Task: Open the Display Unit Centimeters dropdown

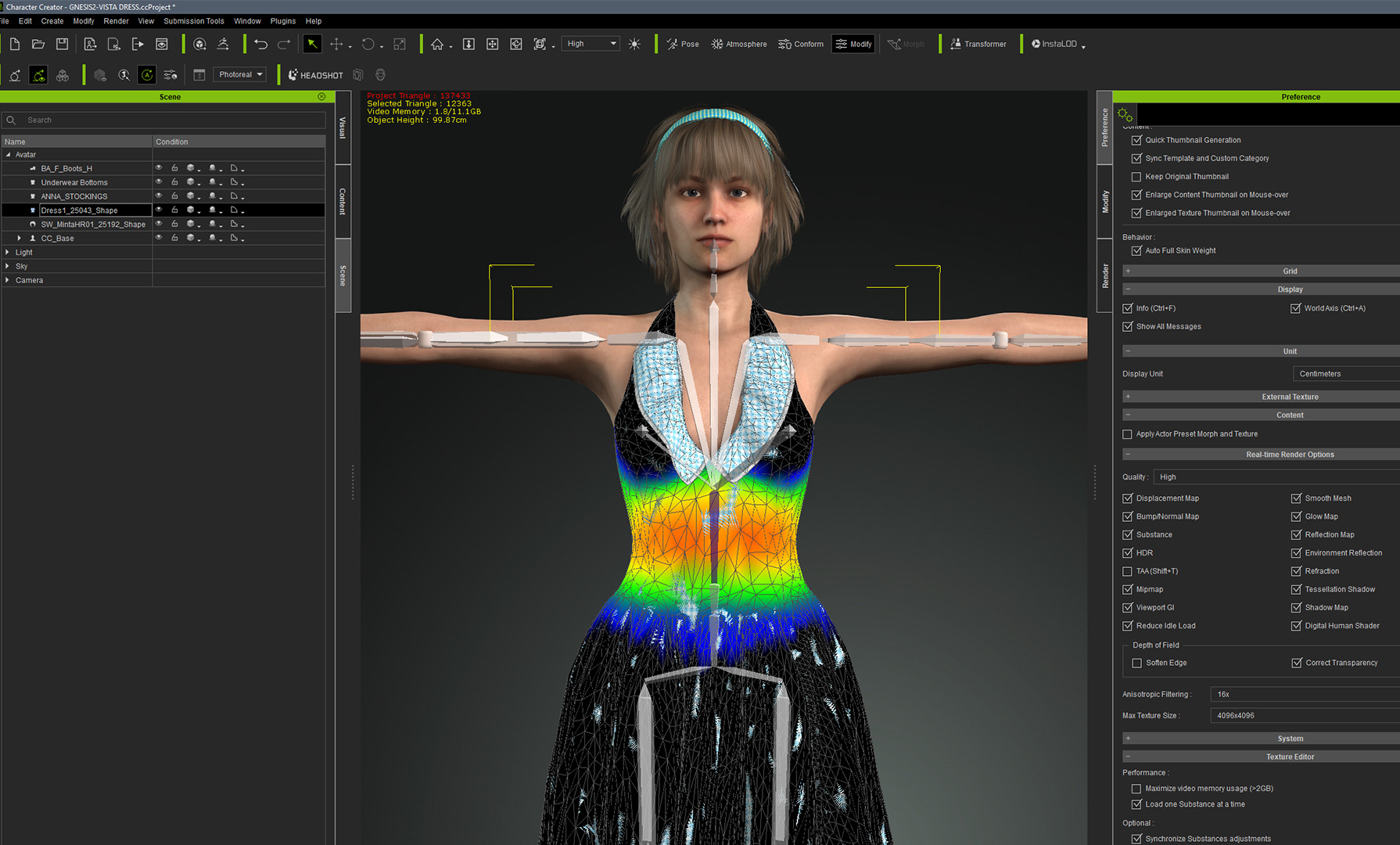Action: point(1346,374)
